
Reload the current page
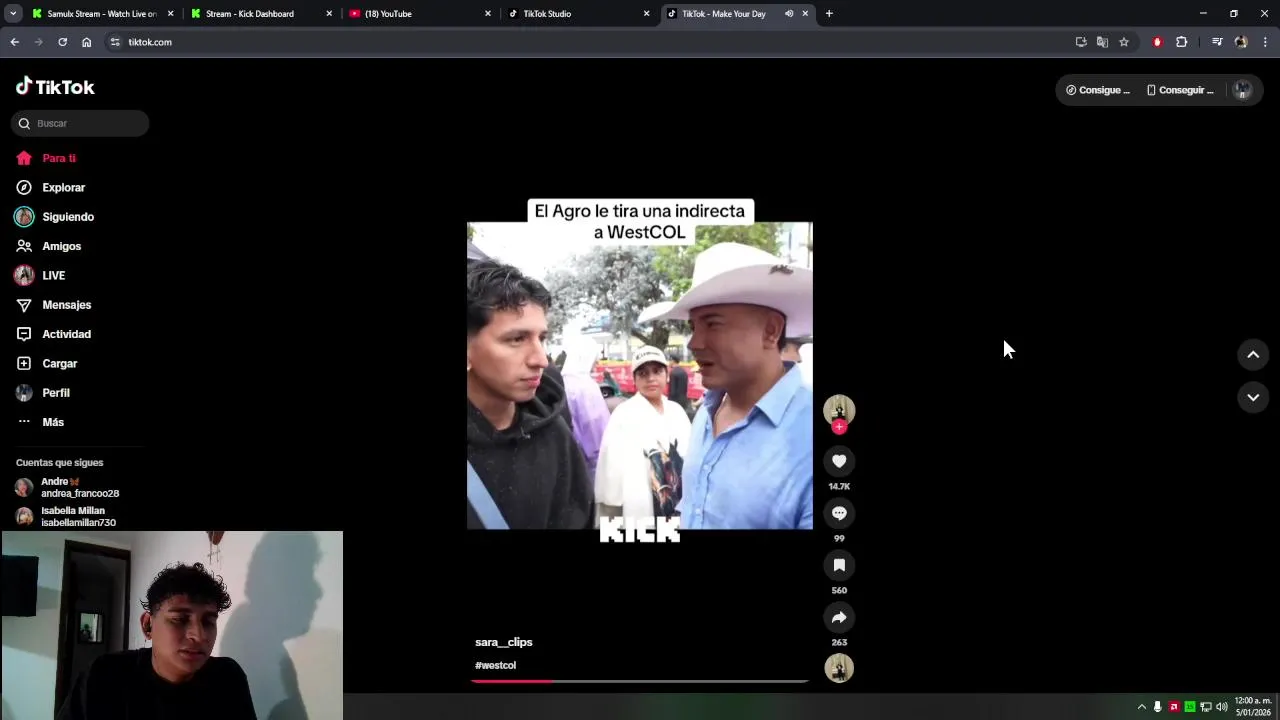click(x=62, y=42)
